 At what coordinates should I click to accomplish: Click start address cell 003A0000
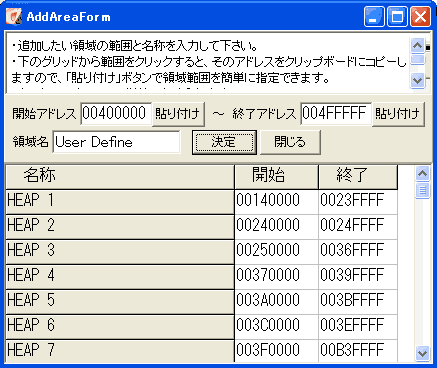click(276, 302)
